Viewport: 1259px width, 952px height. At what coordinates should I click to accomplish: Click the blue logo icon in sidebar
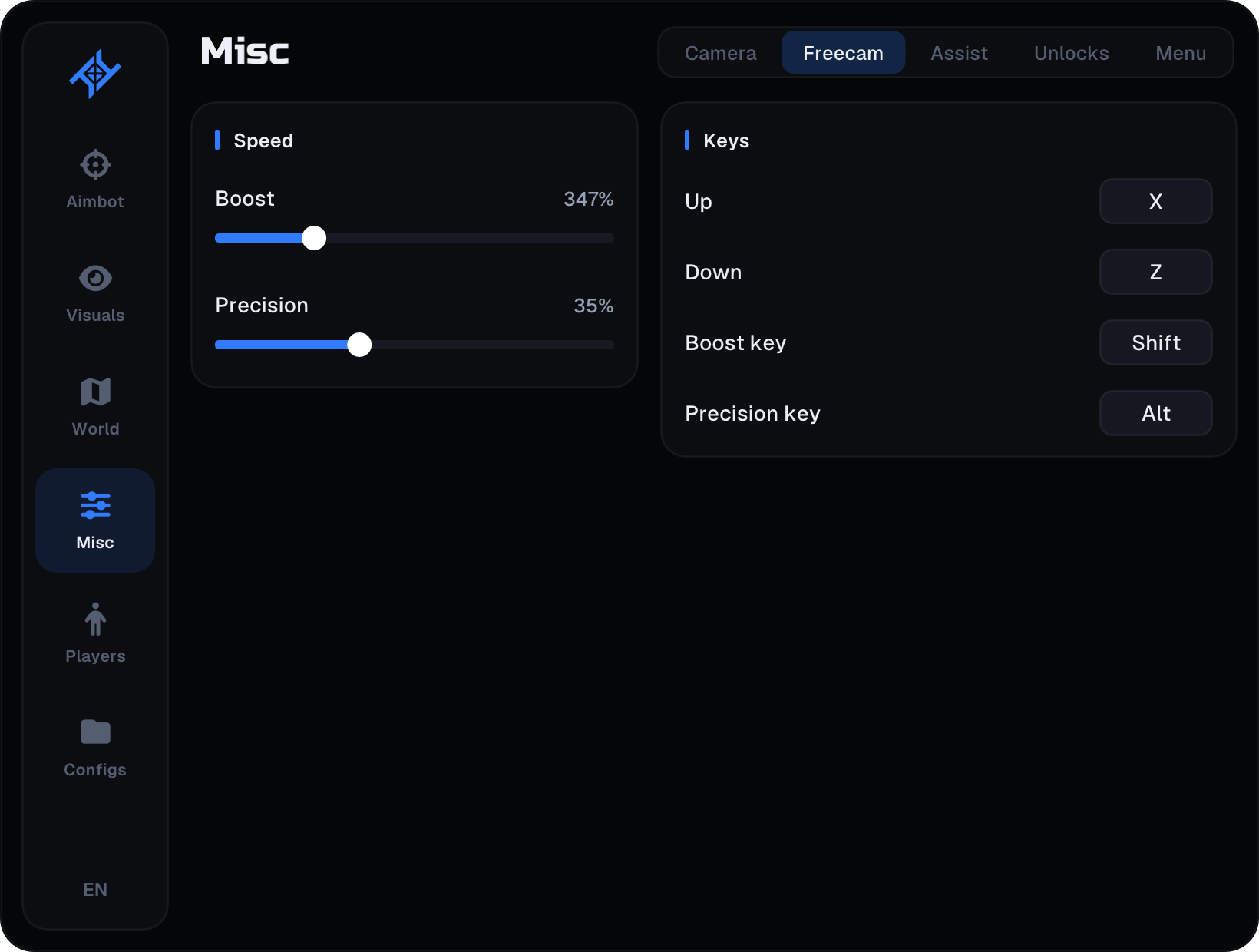tap(95, 74)
